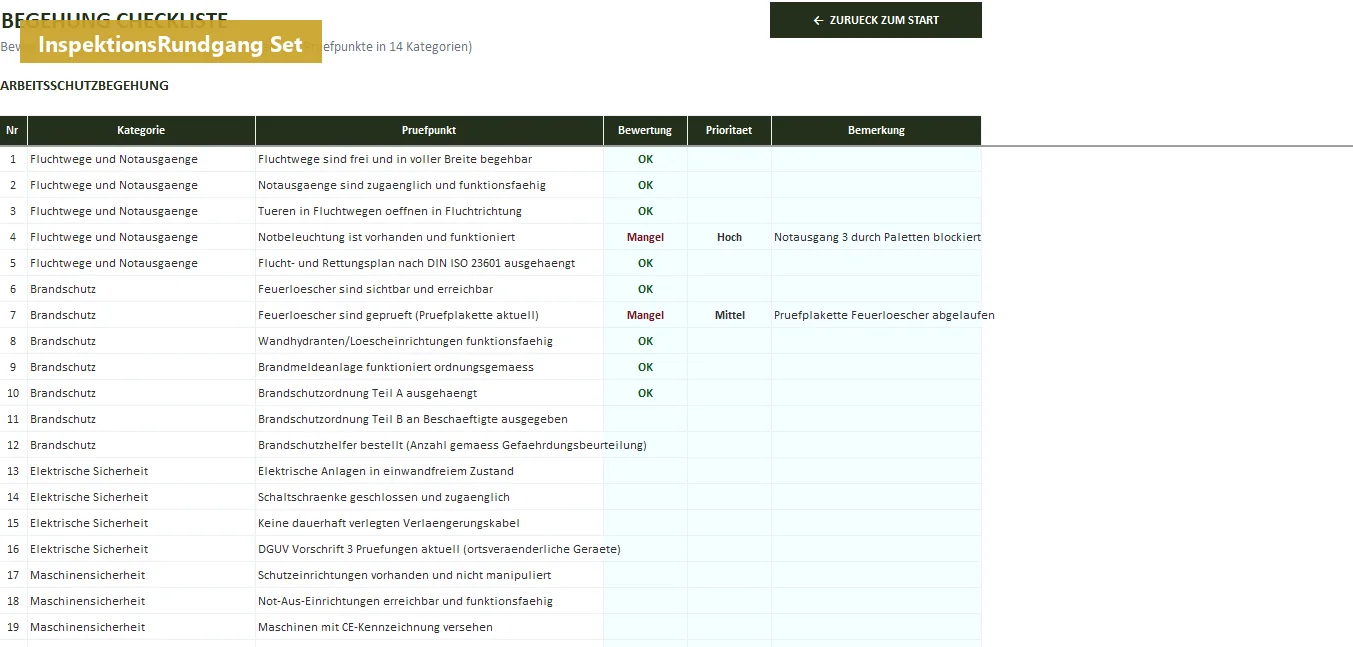Click the Zurueck zum Start button
1353x647 pixels.
876,20
